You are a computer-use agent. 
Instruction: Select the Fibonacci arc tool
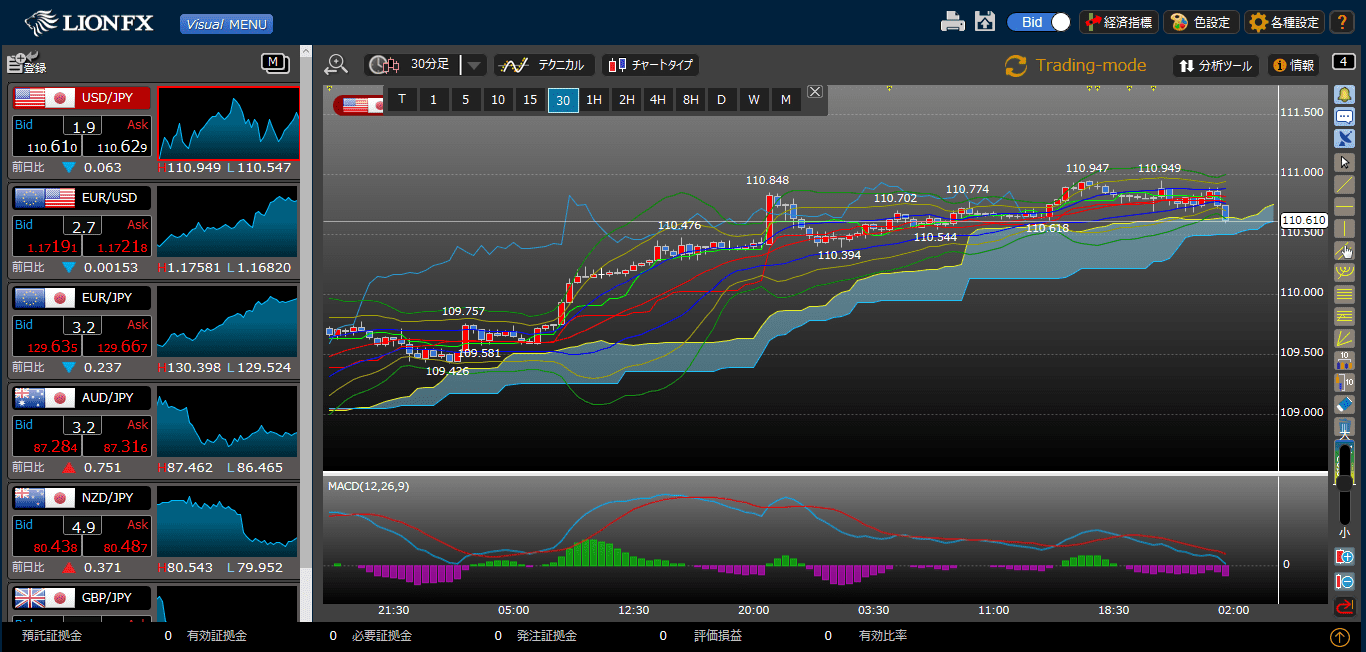click(1344, 272)
